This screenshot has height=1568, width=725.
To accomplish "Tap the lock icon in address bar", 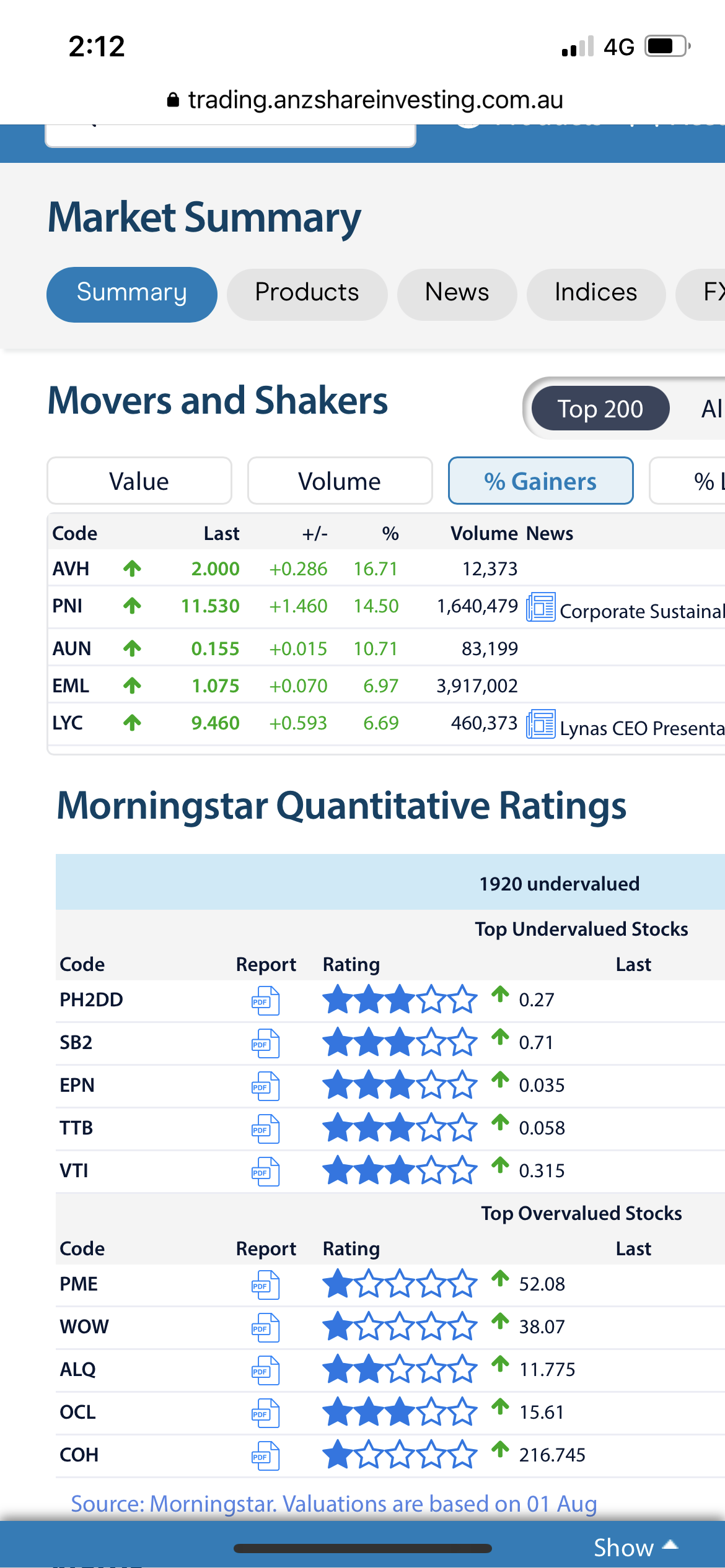I will (173, 100).
